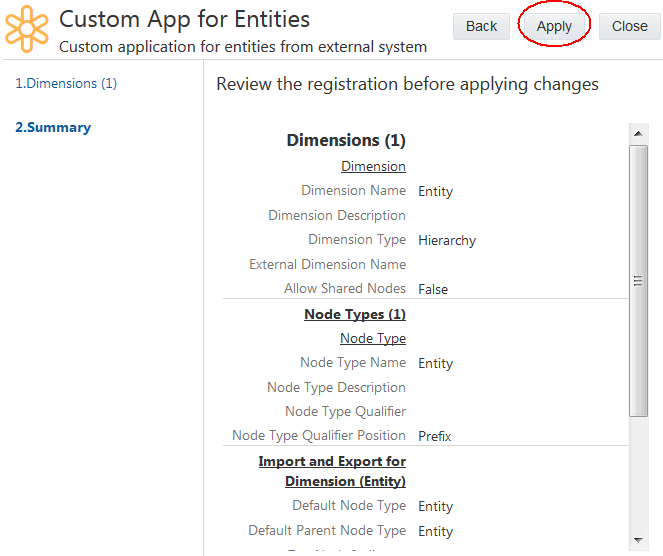Screen dimensions: 663x556
Task: Click the scrollbar down arrow
Action: point(637,540)
